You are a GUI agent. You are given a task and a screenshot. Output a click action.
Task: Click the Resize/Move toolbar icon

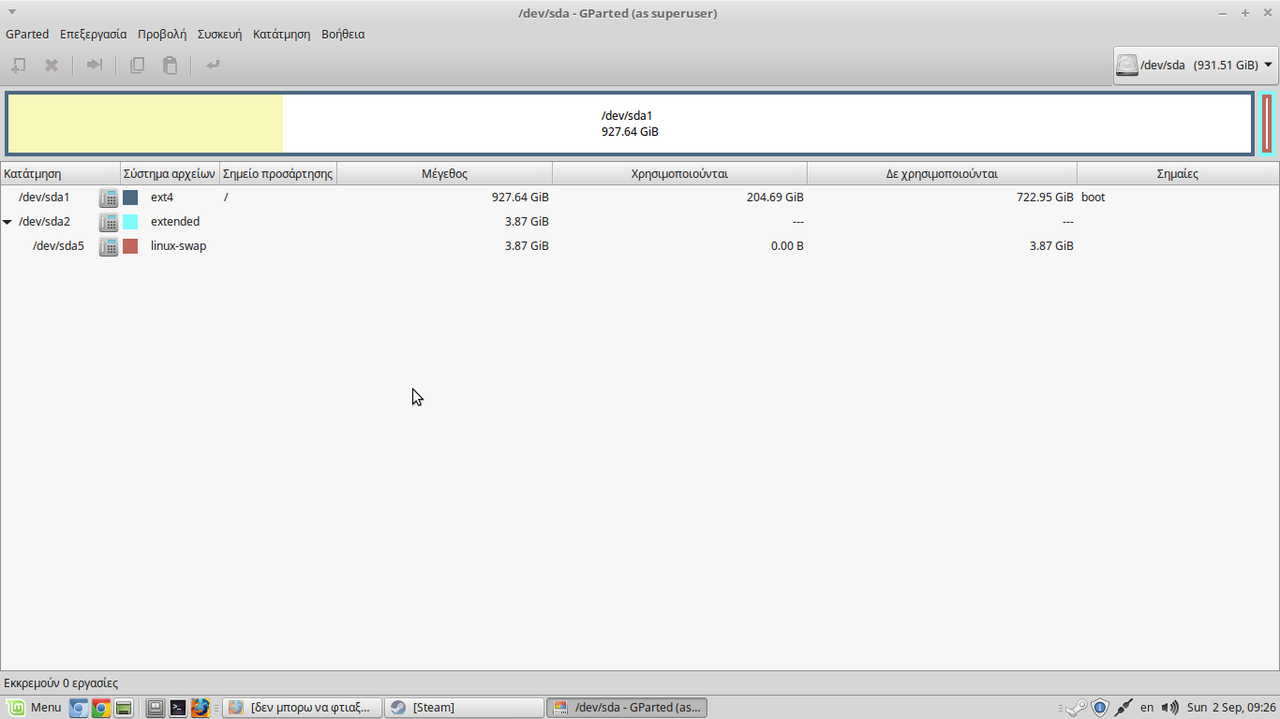click(94, 65)
